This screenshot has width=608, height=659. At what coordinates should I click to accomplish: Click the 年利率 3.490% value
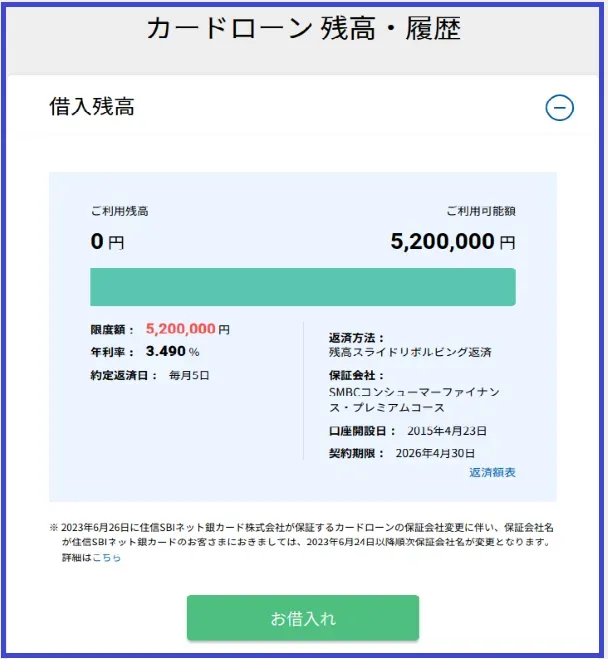pyautogui.click(x=172, y=352)
